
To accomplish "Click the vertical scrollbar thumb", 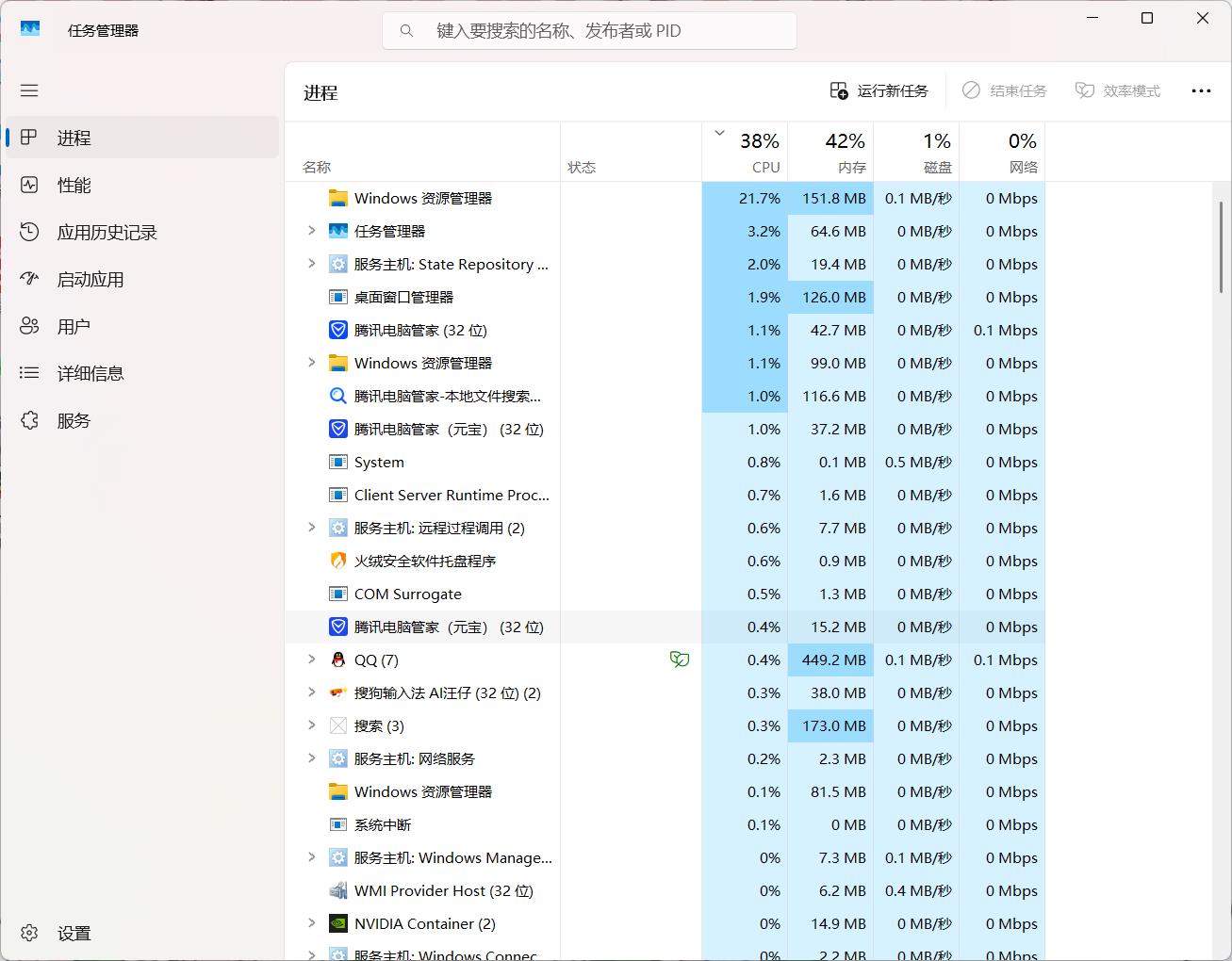I will point(1222,247).
